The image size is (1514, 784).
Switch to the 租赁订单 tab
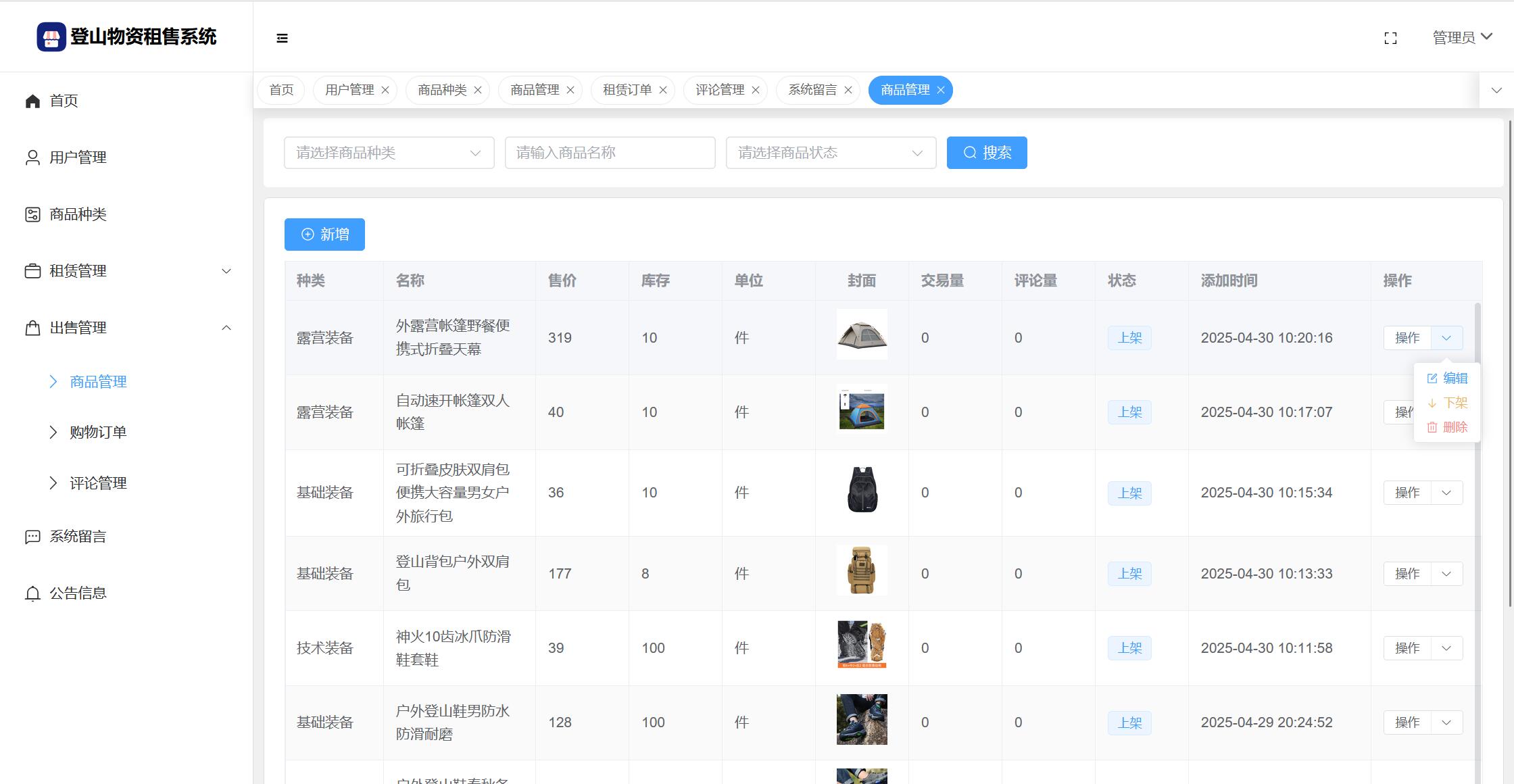[627, 90]
